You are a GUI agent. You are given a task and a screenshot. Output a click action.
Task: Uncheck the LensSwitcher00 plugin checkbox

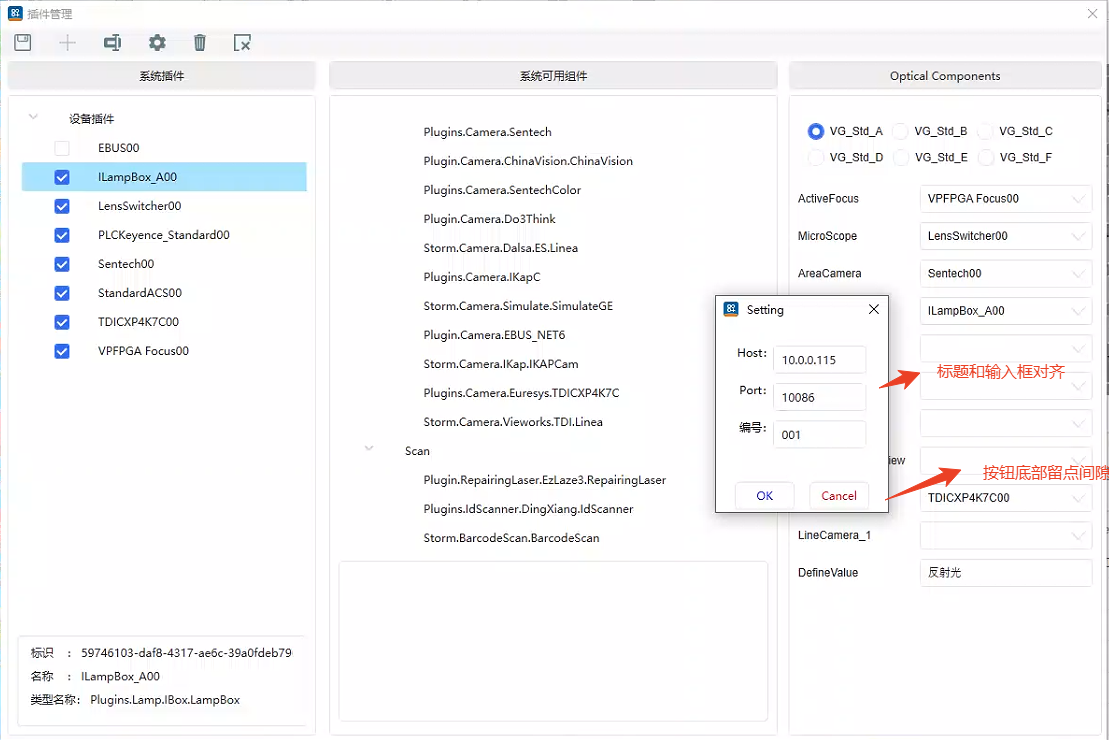point(62,206)
